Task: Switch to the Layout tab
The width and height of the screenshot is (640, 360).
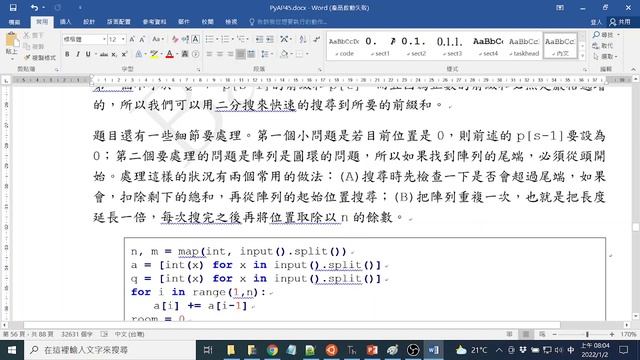Action: tap(119, 22)
